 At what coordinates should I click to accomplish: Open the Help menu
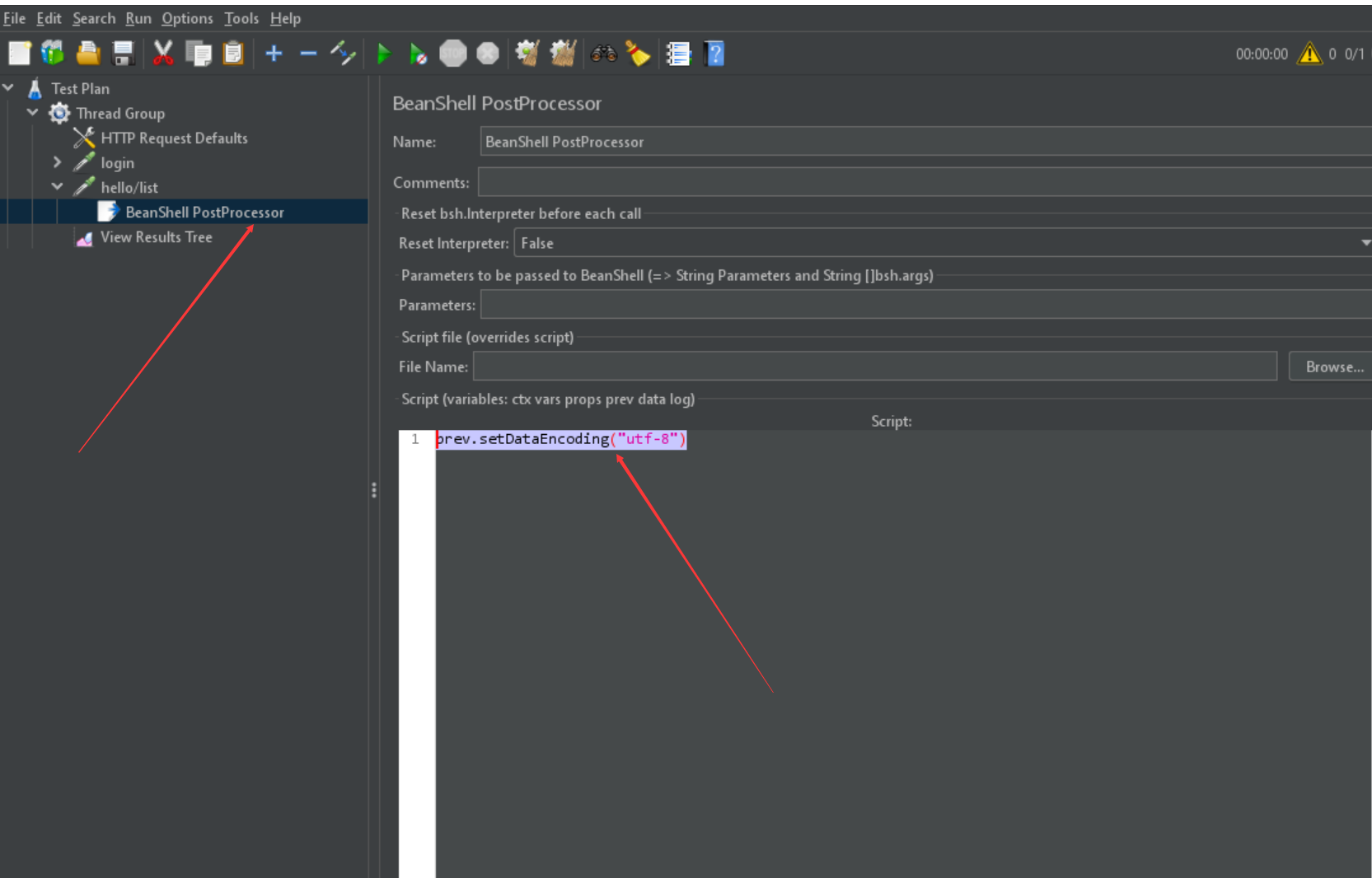coord(285,18)
